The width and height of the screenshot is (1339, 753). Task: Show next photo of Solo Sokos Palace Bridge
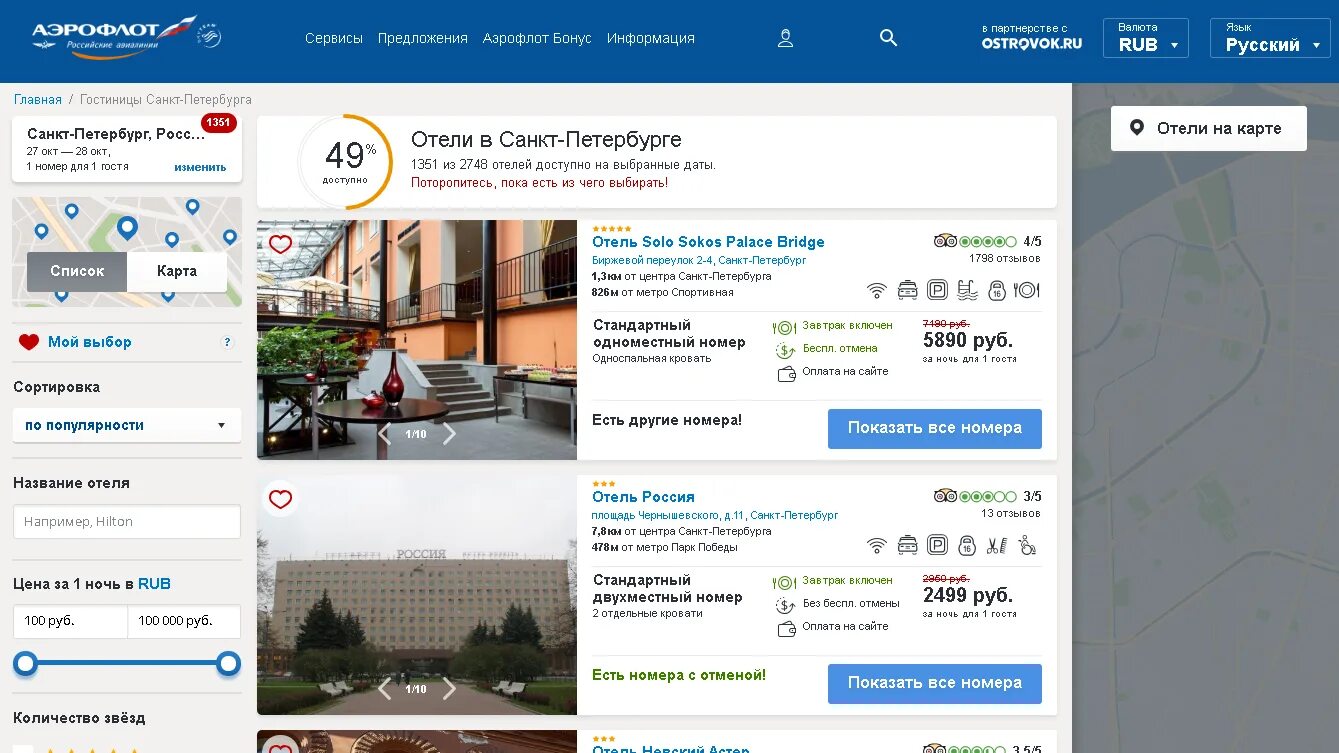449,433
